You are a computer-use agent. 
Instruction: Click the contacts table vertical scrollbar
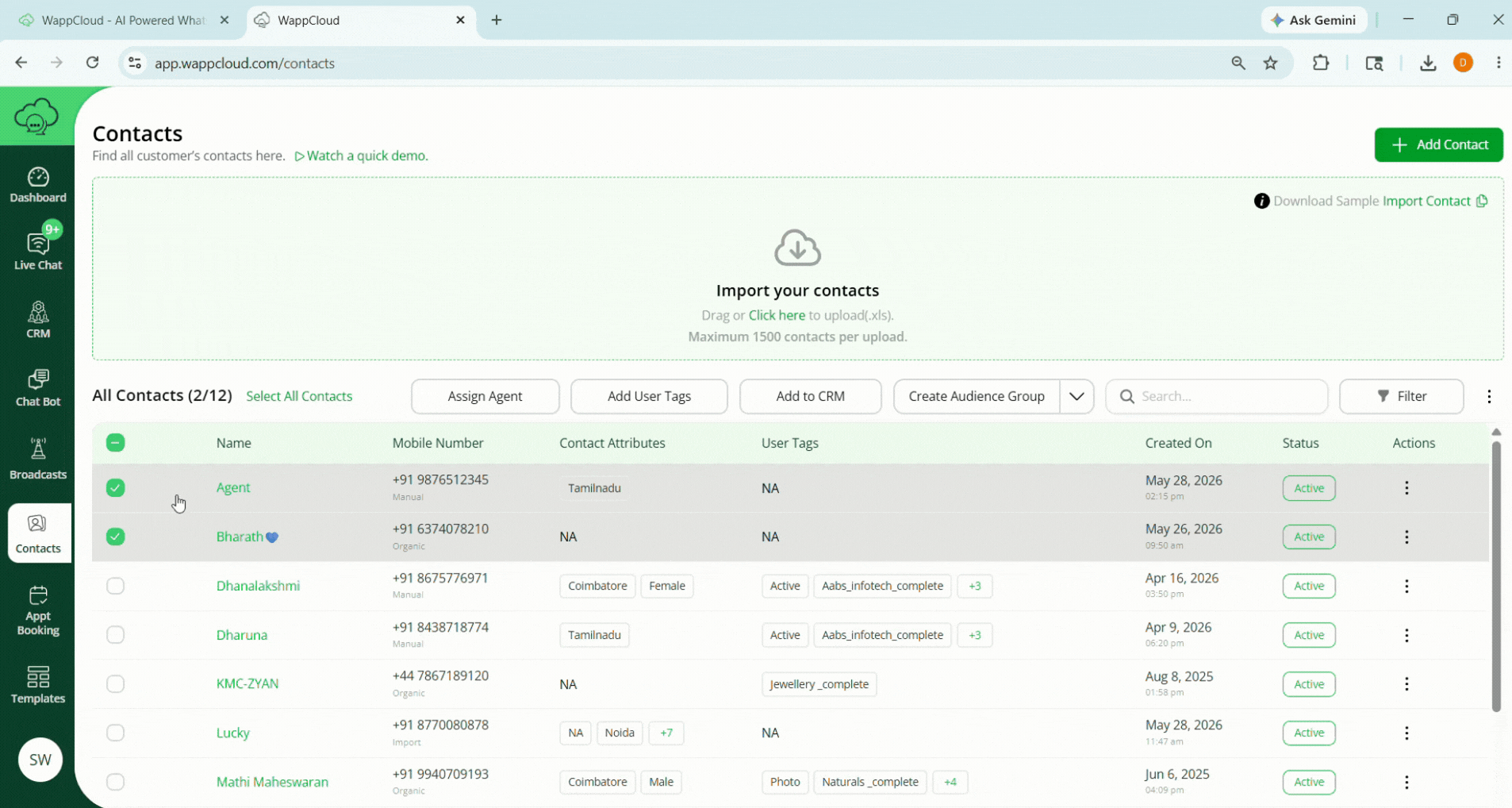[1496, 576]
